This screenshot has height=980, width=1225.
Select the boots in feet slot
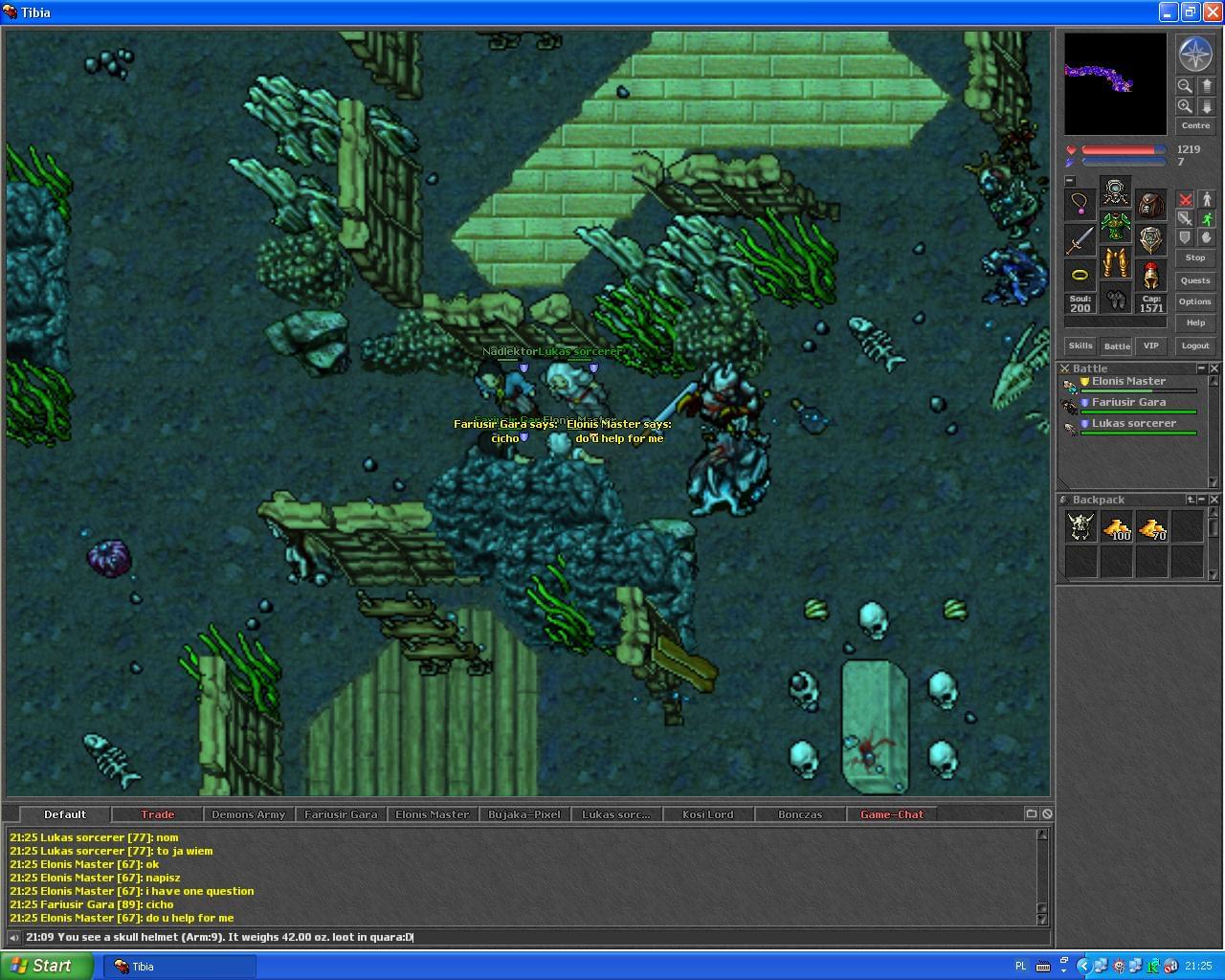click(1115, 298)
